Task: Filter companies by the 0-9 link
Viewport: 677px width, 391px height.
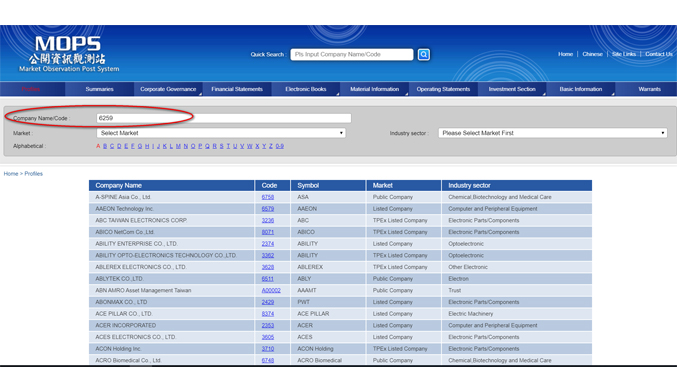Action: pos(280,146)
